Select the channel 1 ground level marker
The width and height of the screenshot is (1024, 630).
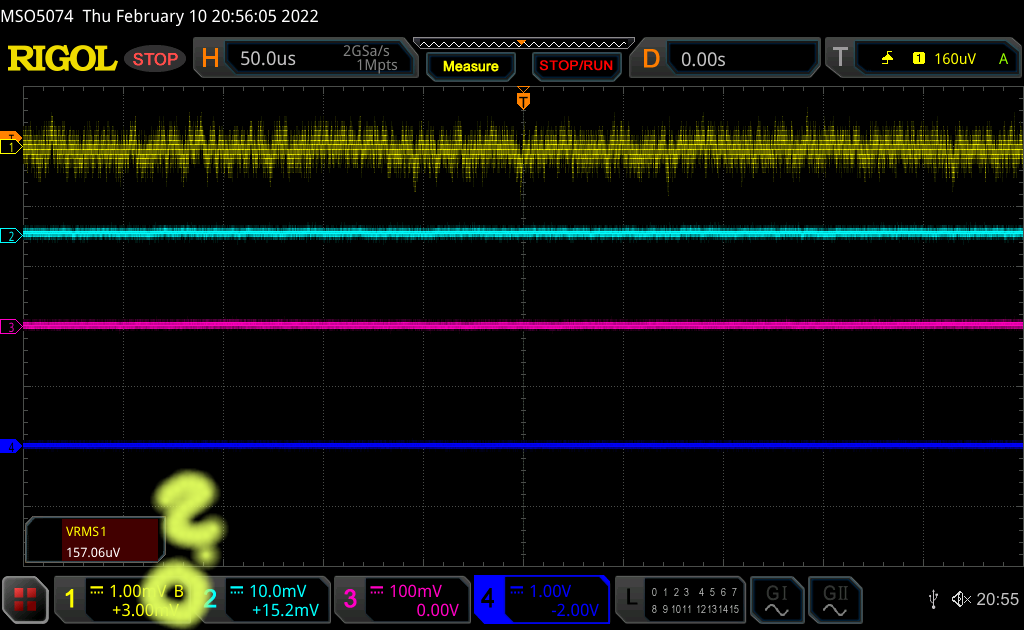click(10, 147)
